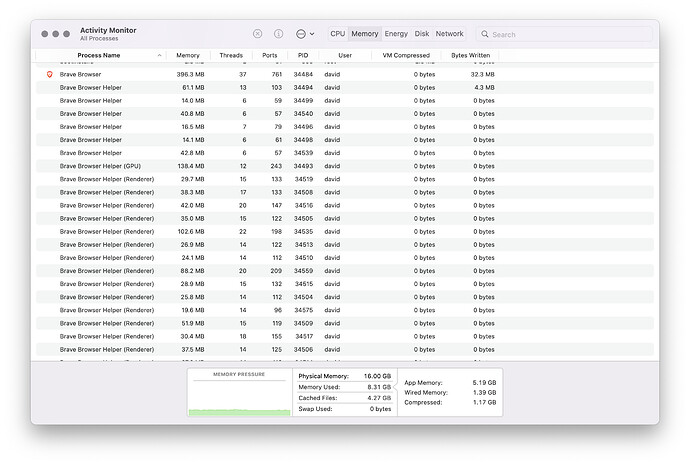
Task: Select Renderer row using 102.6 MB
Action: 345,231
